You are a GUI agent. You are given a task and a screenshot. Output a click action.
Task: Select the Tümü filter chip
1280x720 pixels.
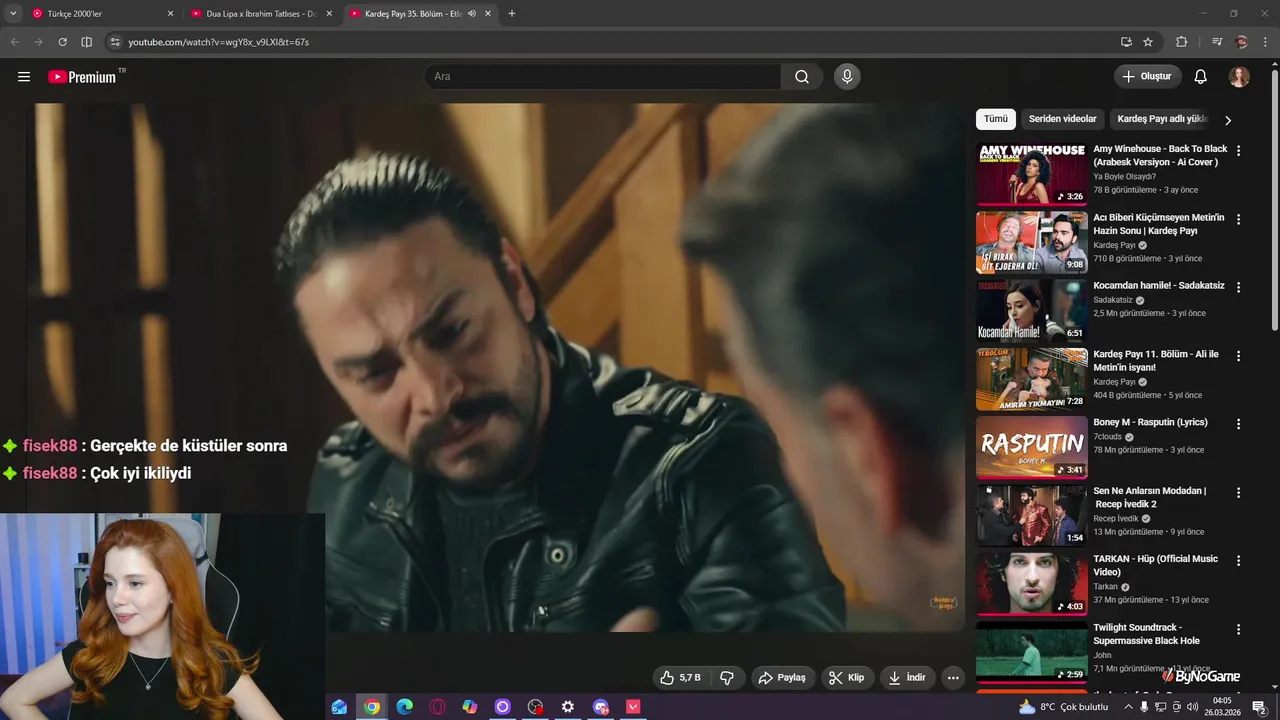click(996, 119)
